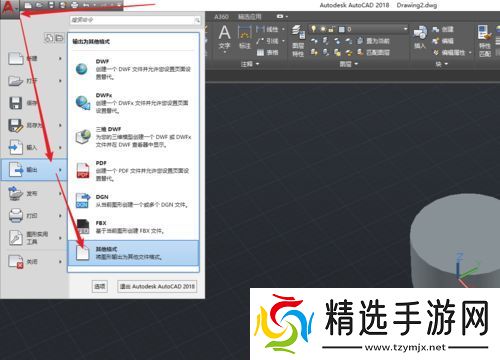Click the 插入 (Insert block) tool

[420, 37]
